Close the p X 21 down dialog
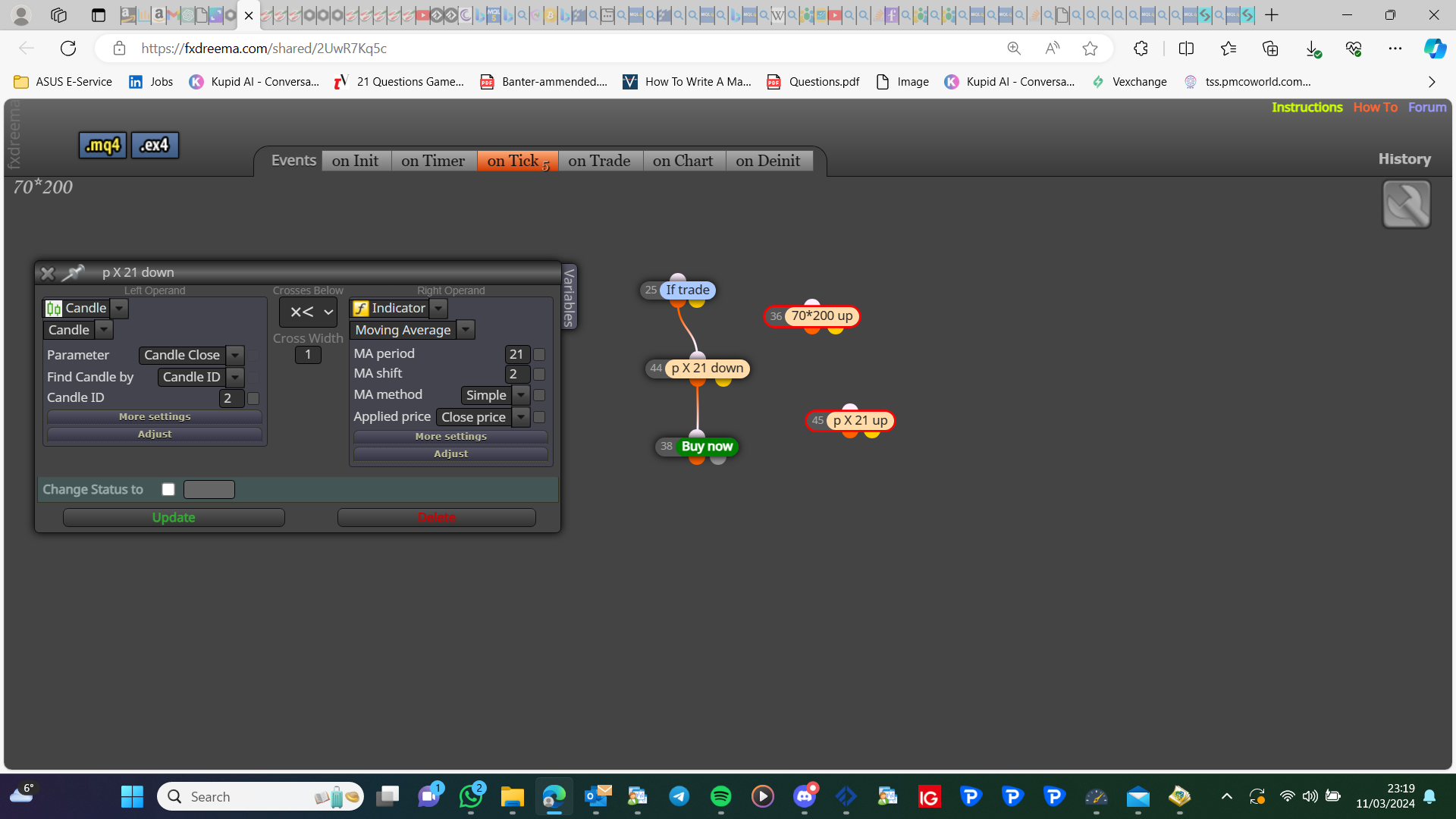Image resolution: width=1456 pixels, height=819 pixels. (x=47, y=273)
